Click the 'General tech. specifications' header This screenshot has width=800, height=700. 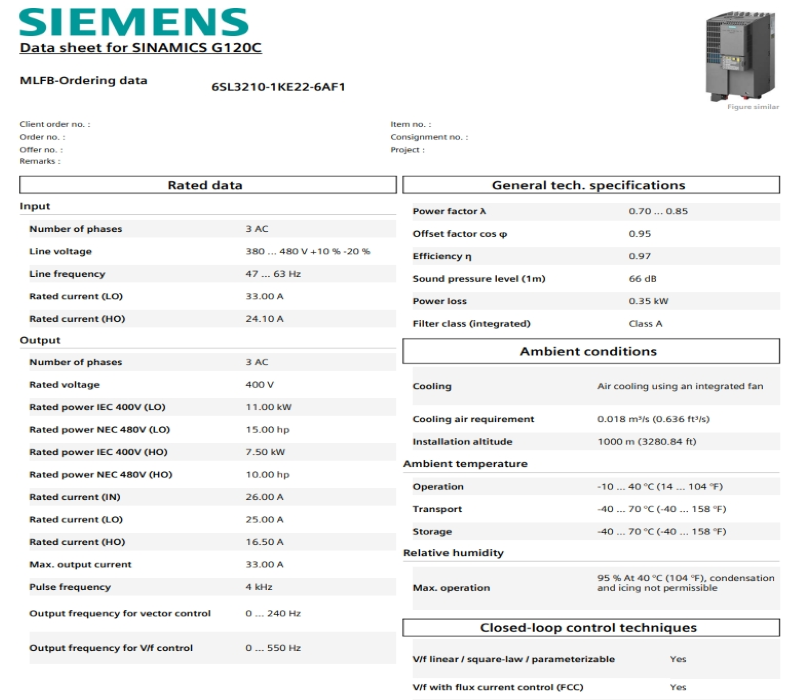tap(589, 185)
